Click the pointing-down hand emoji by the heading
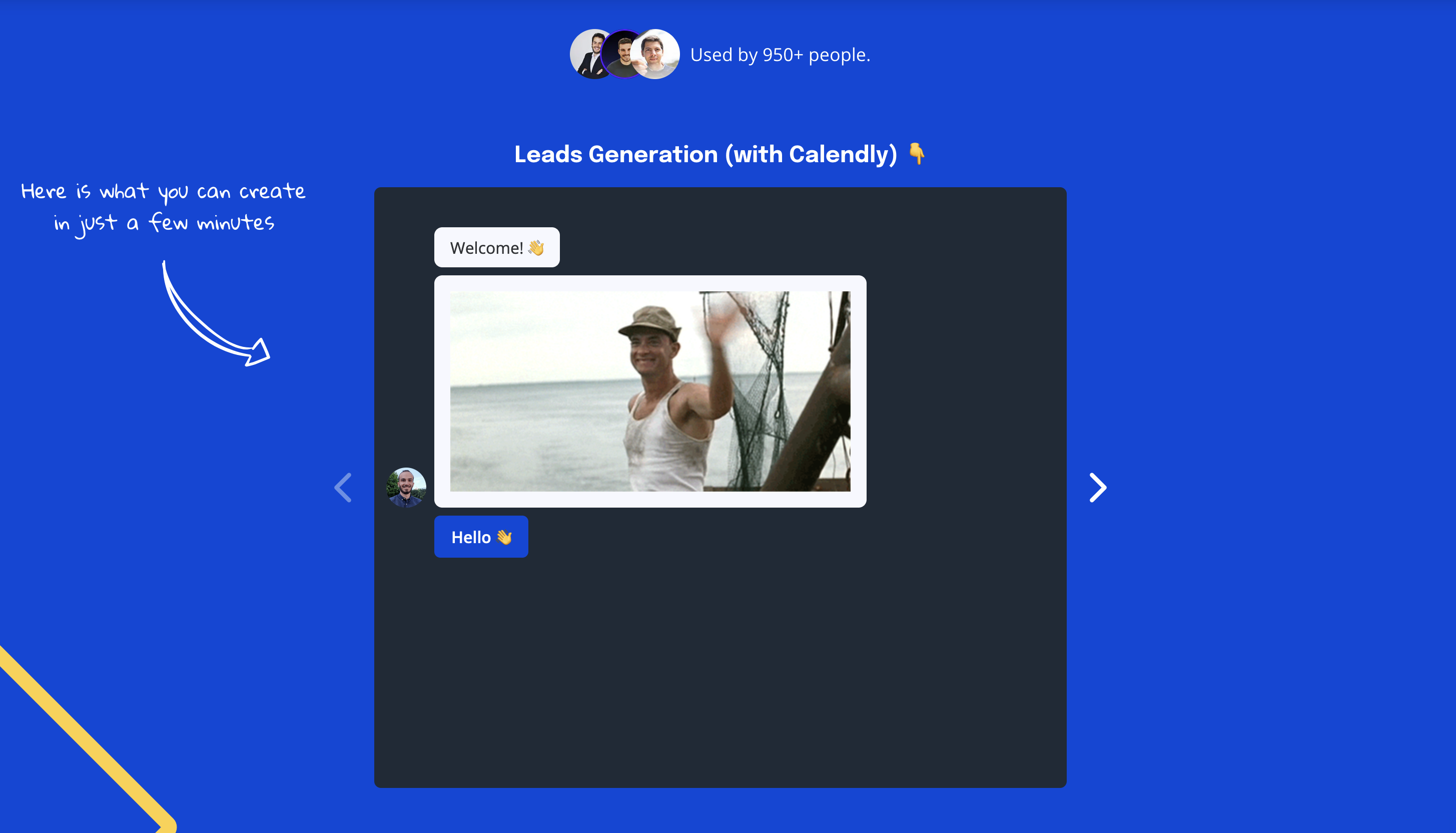This screenshot has height=833, width=1456. (916, 153)
